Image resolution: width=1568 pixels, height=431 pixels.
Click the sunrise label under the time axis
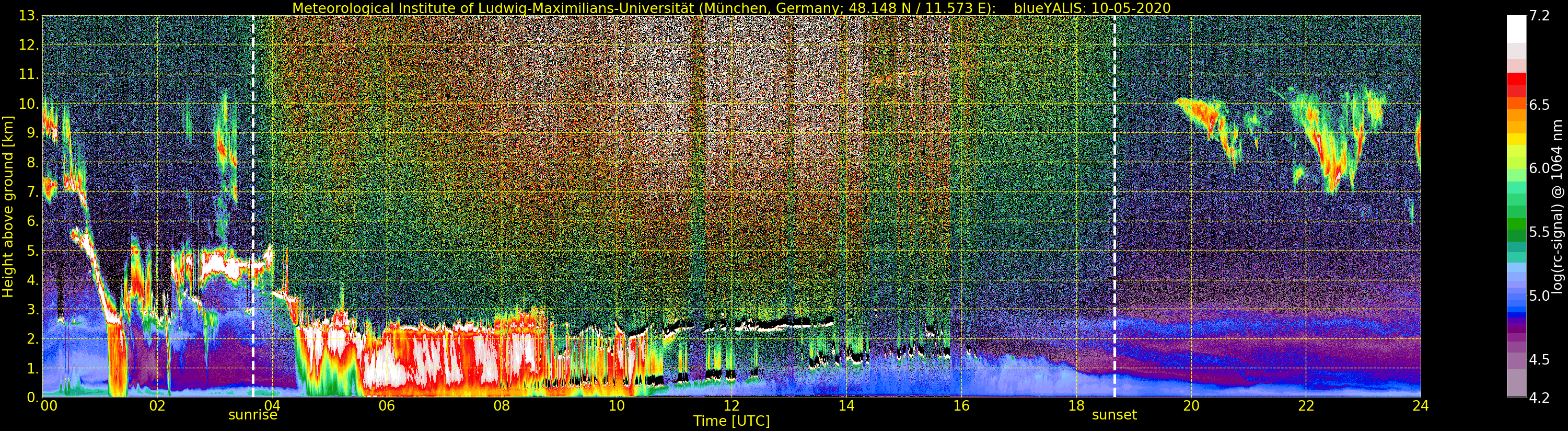252,415
